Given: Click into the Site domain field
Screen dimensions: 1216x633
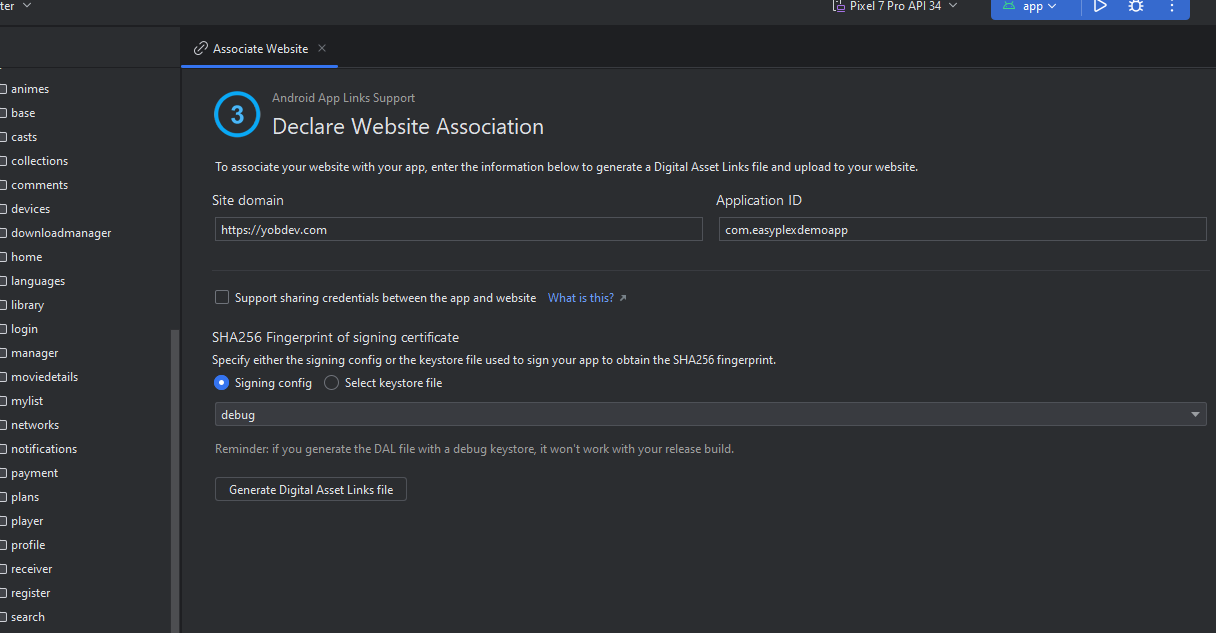Looking at the screenshot, I should 459,230.
